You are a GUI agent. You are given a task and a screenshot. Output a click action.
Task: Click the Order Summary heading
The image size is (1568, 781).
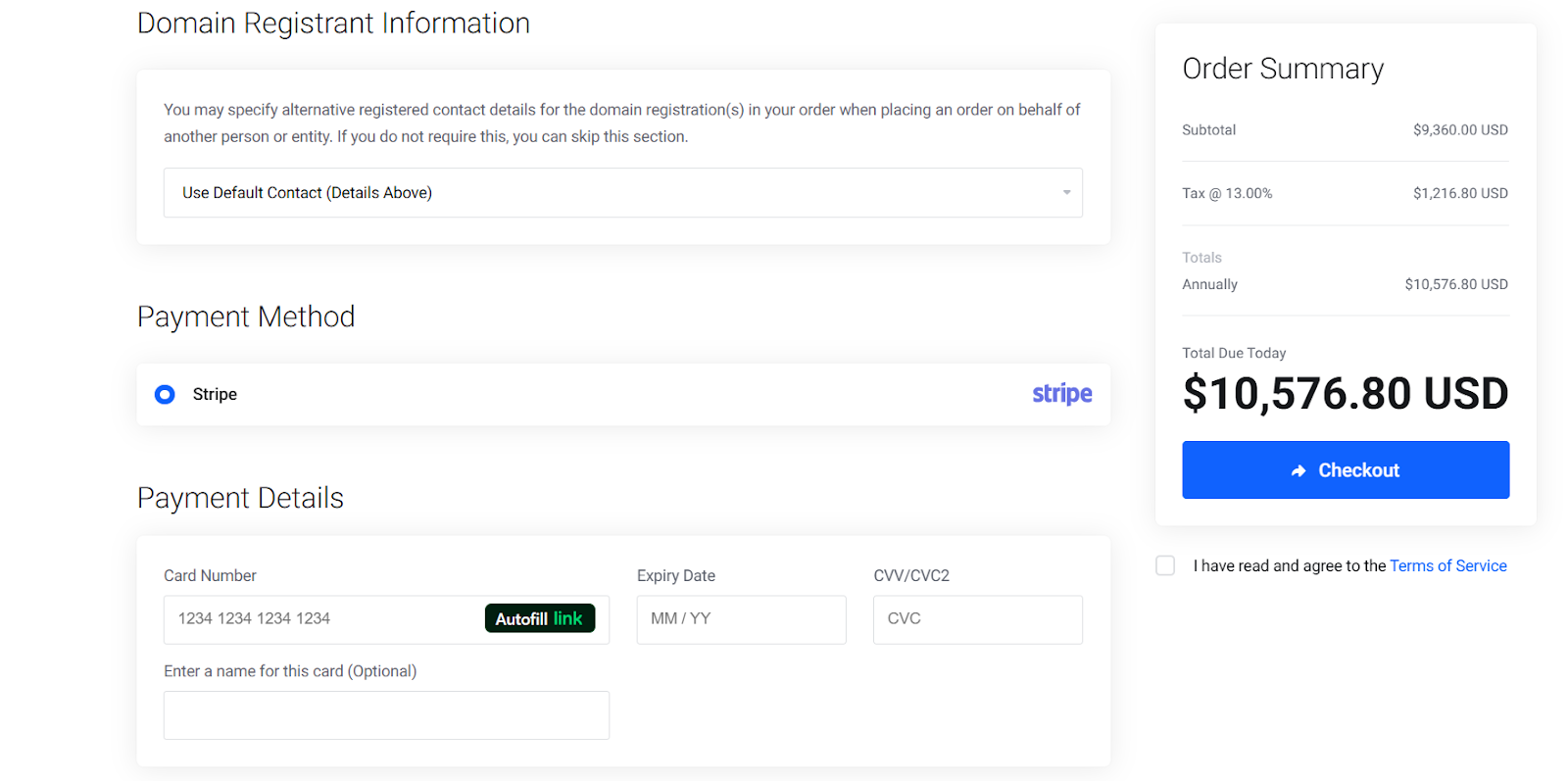tap(1283, 69)
